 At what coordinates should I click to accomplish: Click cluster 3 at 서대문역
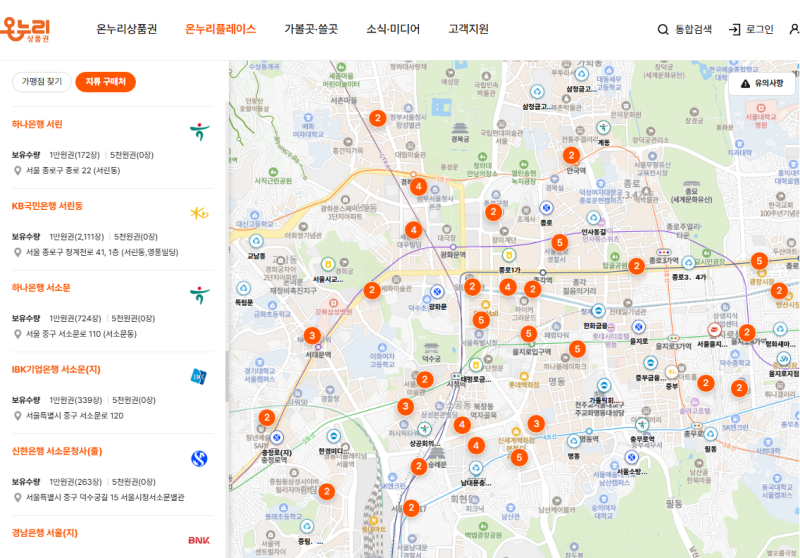(312, 336)
